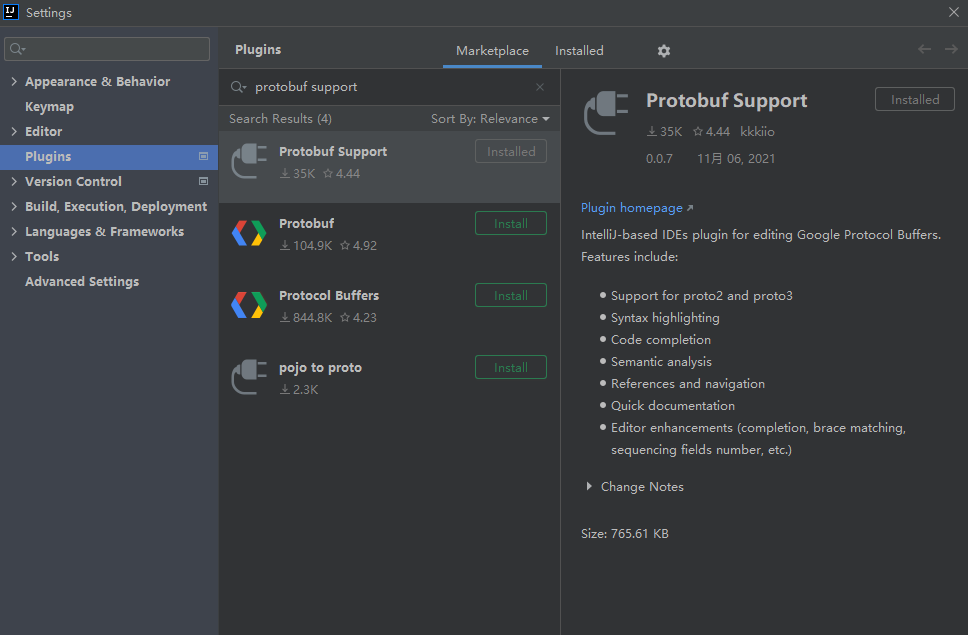
Task: Clear the plugin search text
Action: 540,87
